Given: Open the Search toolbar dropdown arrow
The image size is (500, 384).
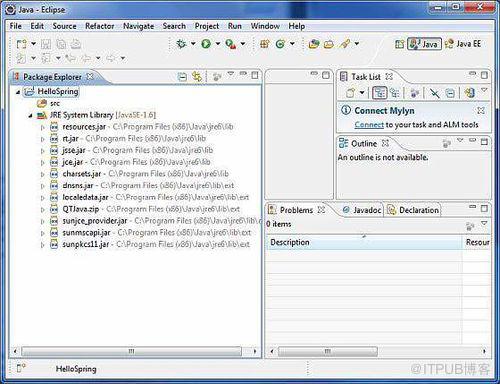Looking at the screenshot, I should [357, 44].
